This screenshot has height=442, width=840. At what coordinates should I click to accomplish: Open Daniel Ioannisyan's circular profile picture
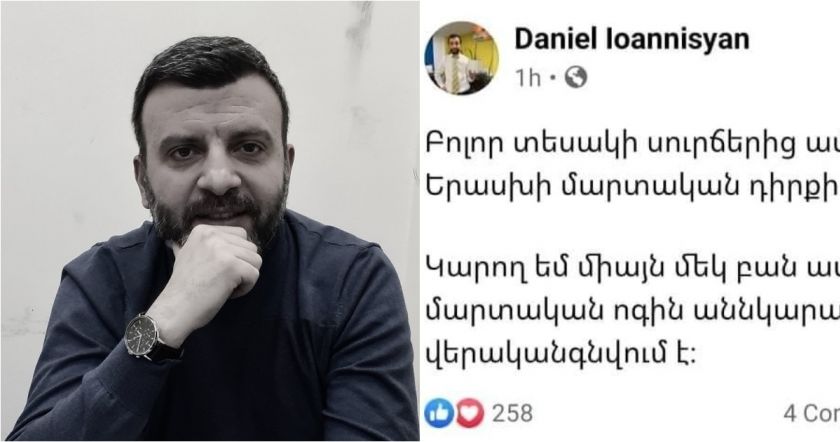[462, 58]
